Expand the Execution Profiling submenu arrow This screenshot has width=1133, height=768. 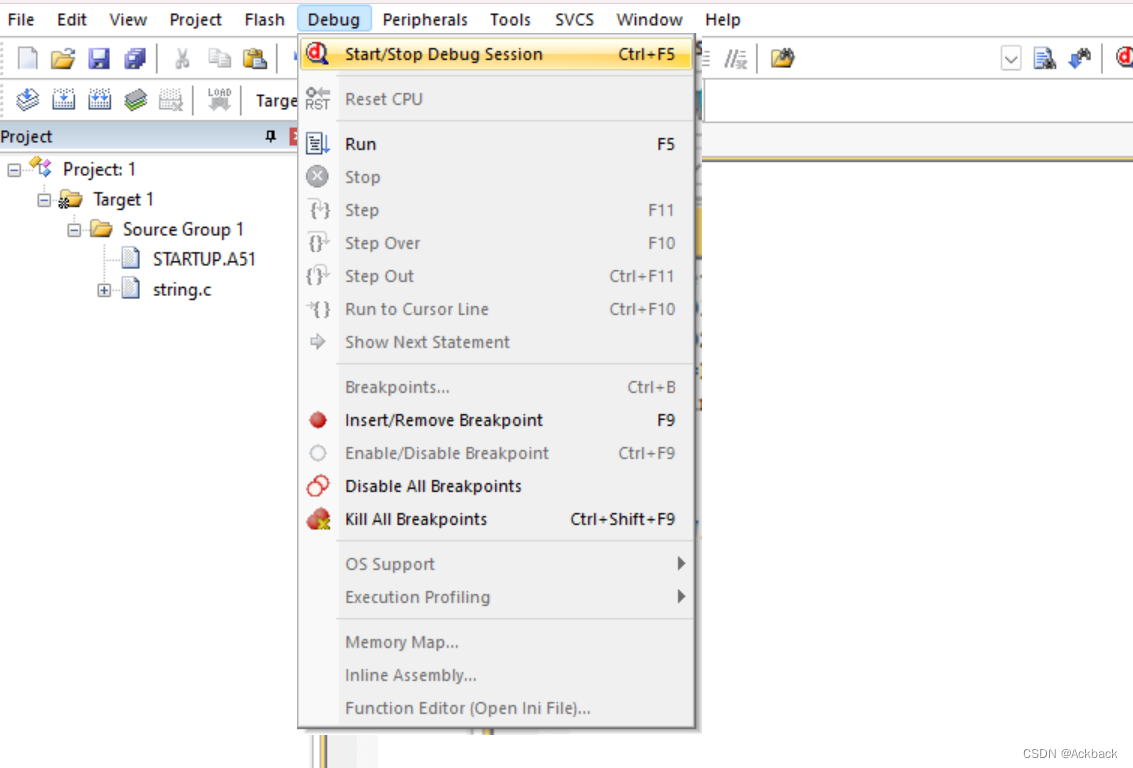[x=681, y=597]
